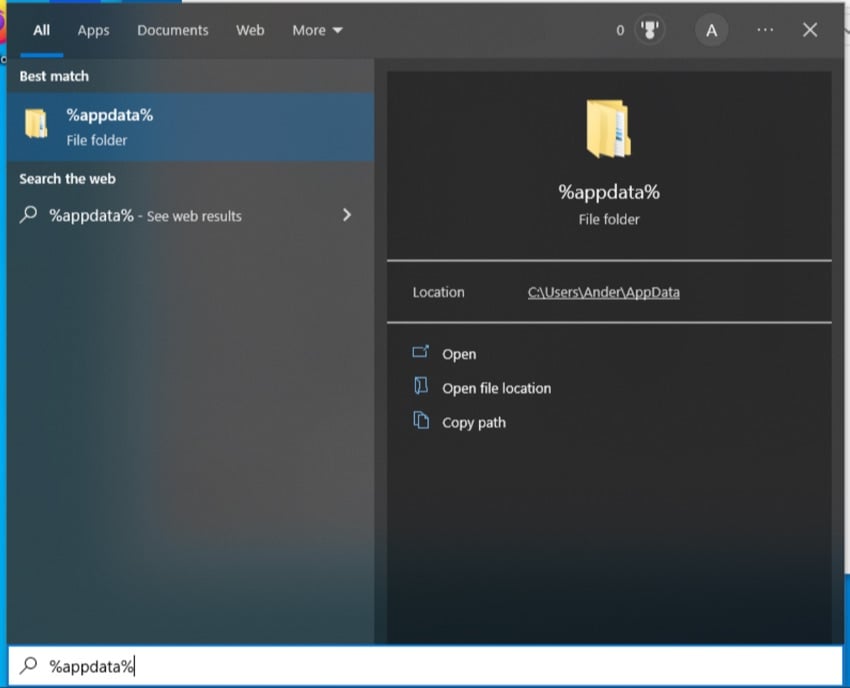Click the large folder preview icon
This screenshot has height=688, width=850.
(x=608, y=128)
